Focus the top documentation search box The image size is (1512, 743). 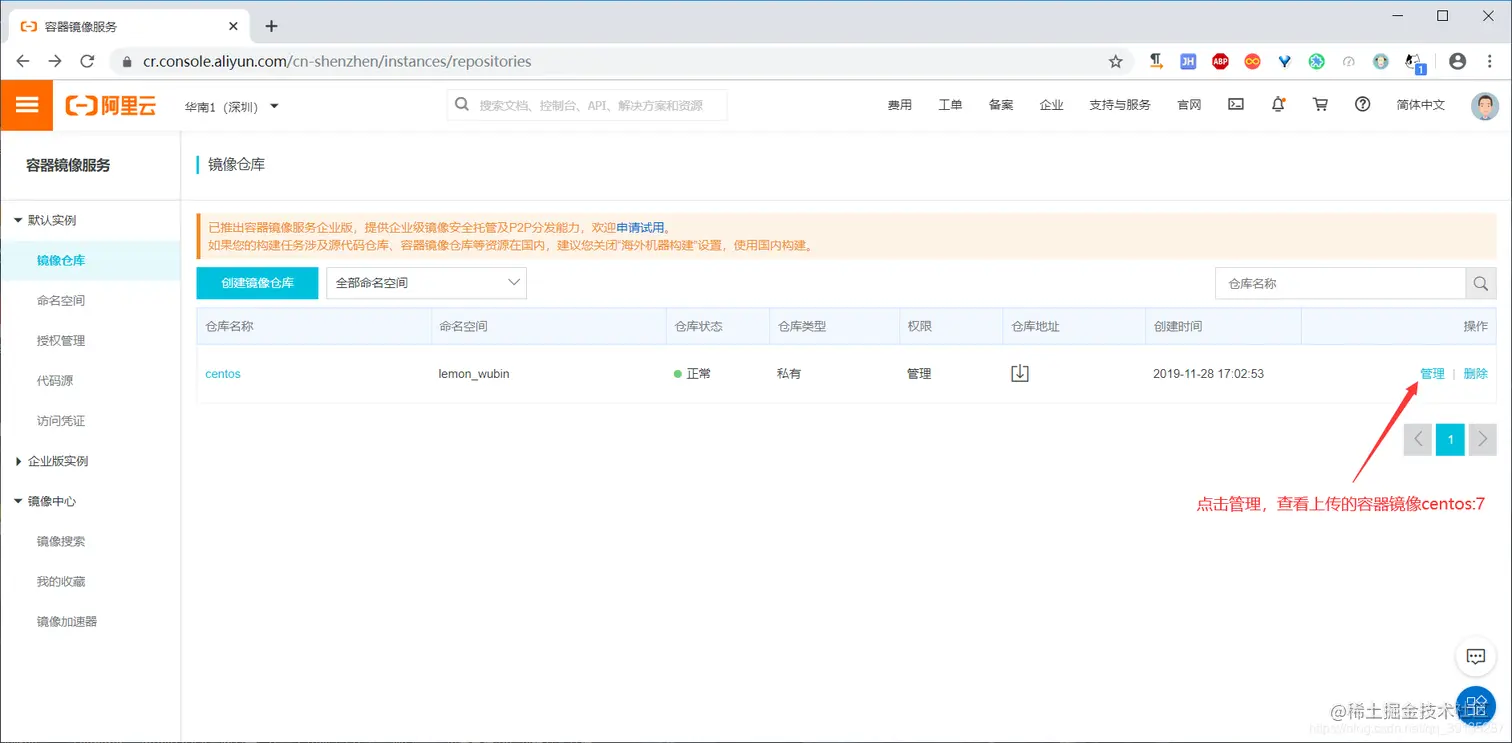pyautogui.click(x=587, y=105)
